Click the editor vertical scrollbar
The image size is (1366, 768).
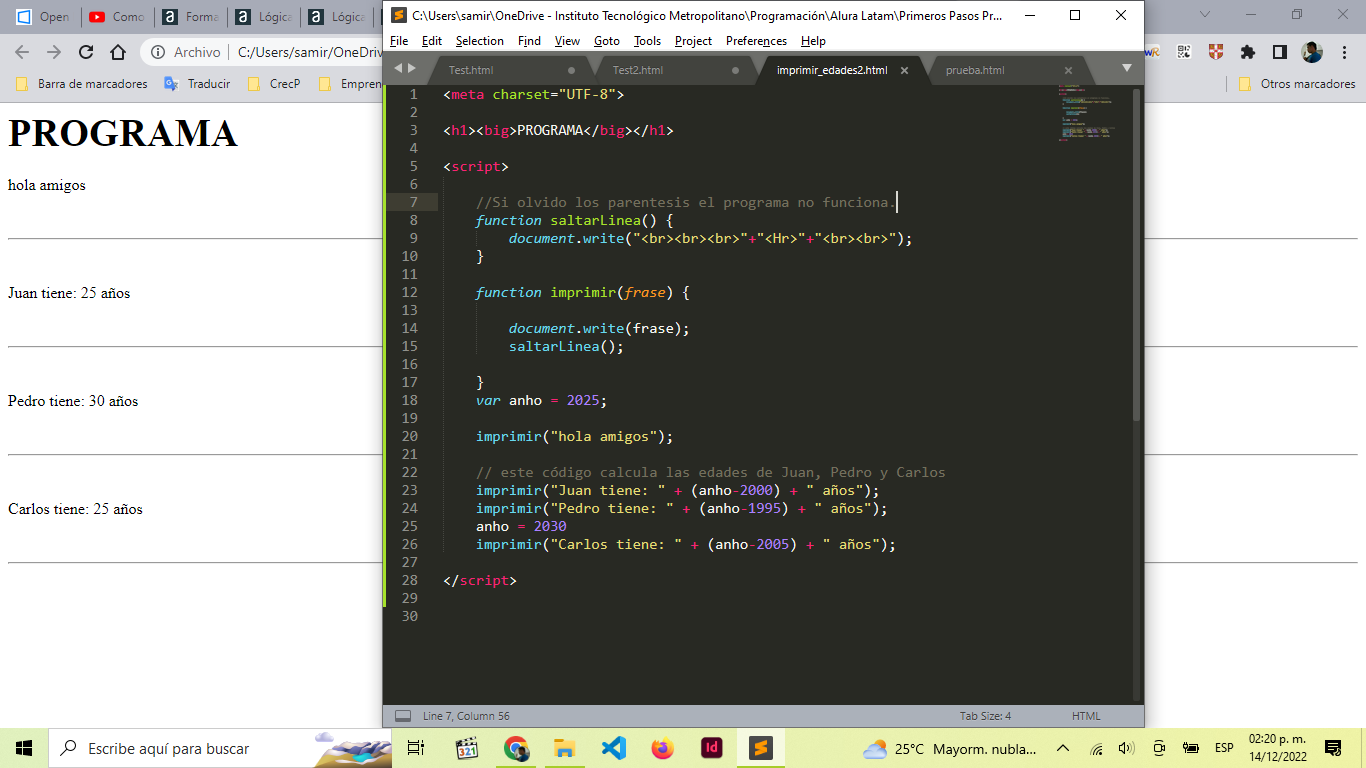point(1136,255)
